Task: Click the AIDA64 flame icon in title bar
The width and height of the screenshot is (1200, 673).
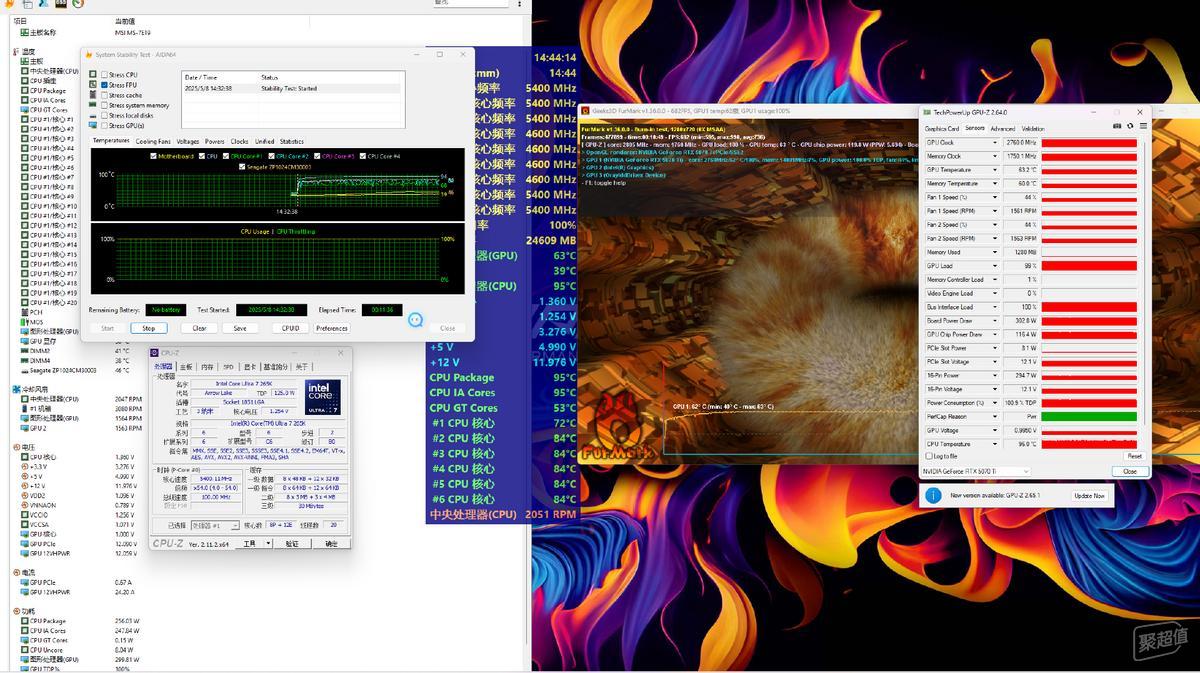Action: pos(87,54)
